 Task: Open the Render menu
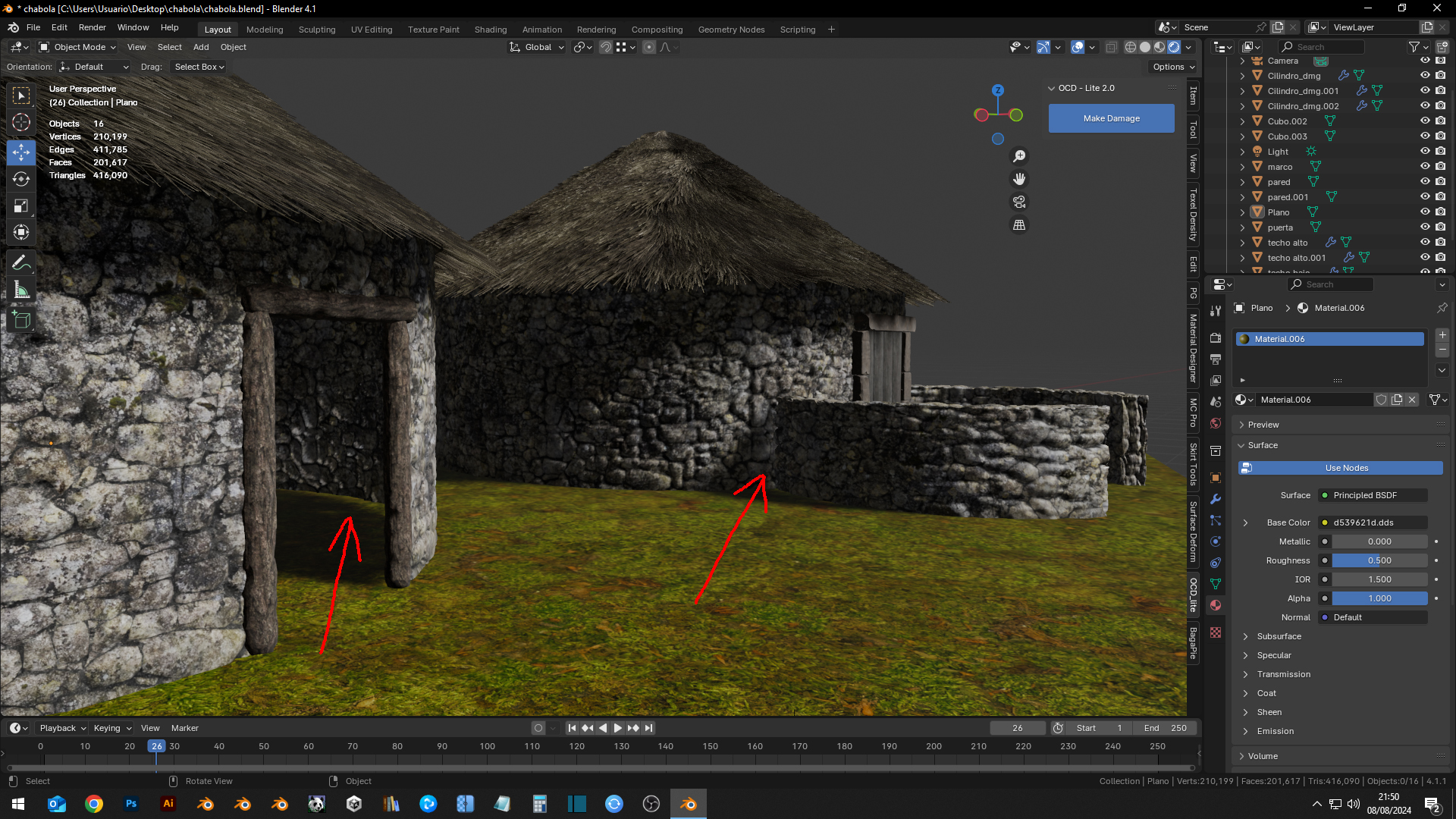coord(92,27)
